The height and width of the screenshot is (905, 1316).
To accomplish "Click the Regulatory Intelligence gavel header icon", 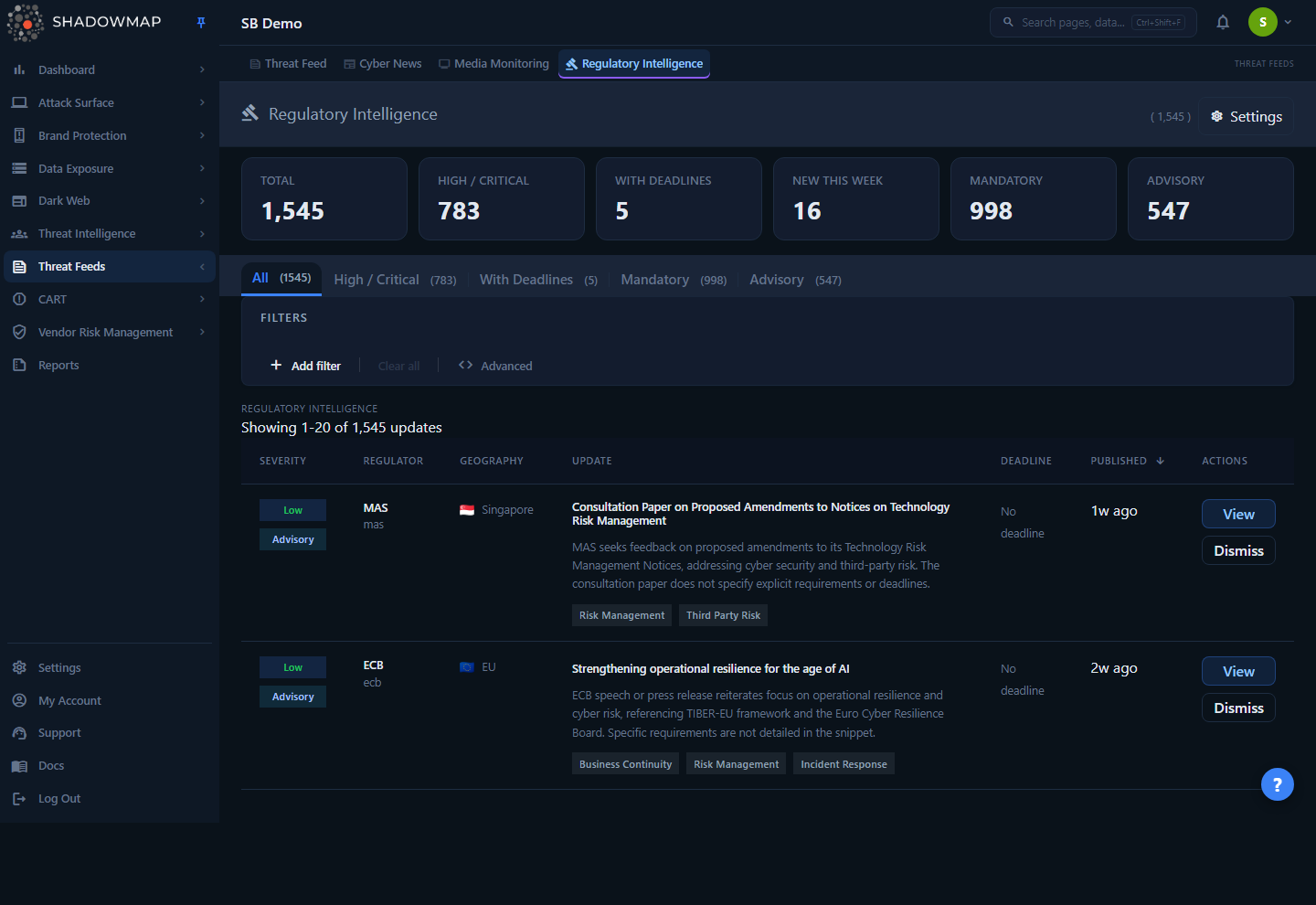I will coord(250,113).
